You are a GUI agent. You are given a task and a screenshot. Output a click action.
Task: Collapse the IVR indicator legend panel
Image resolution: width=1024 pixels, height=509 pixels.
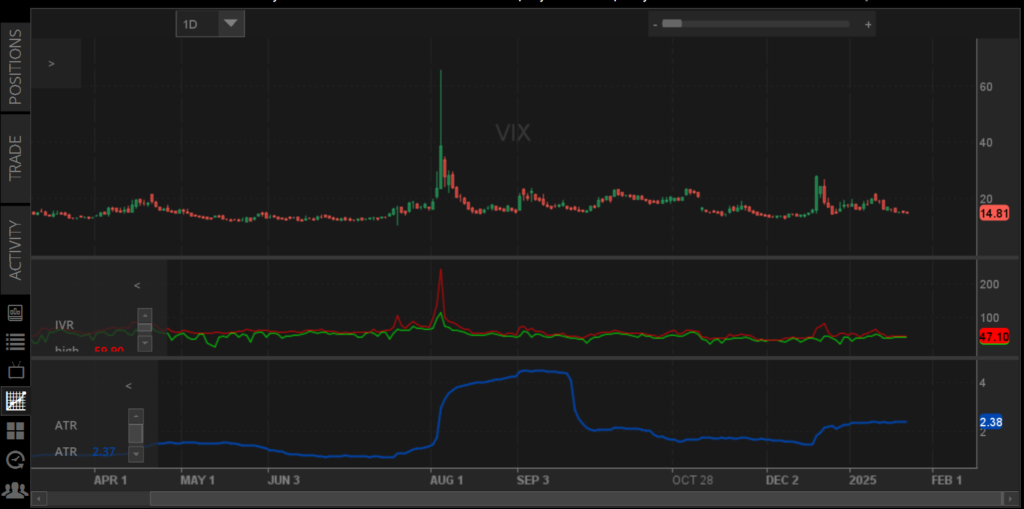click(137, 285)
